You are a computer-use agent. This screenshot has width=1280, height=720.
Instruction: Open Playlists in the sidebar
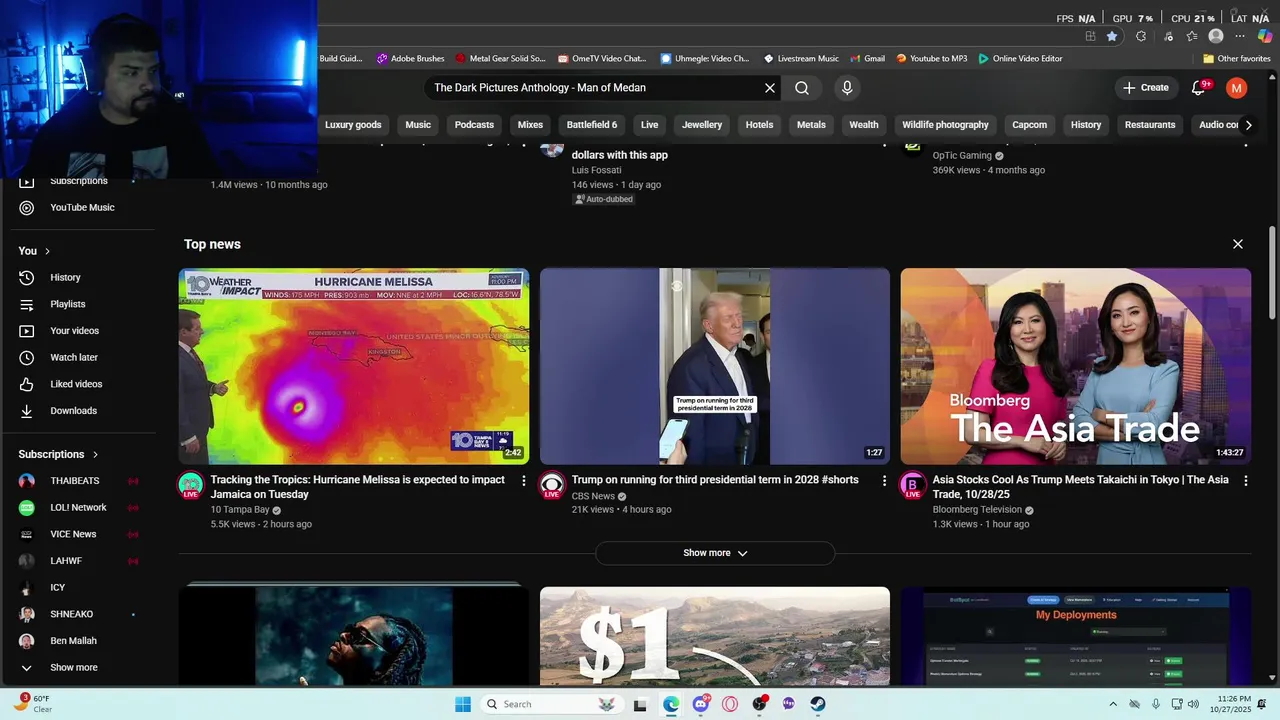pyautogui.click(x=68, y=304)
